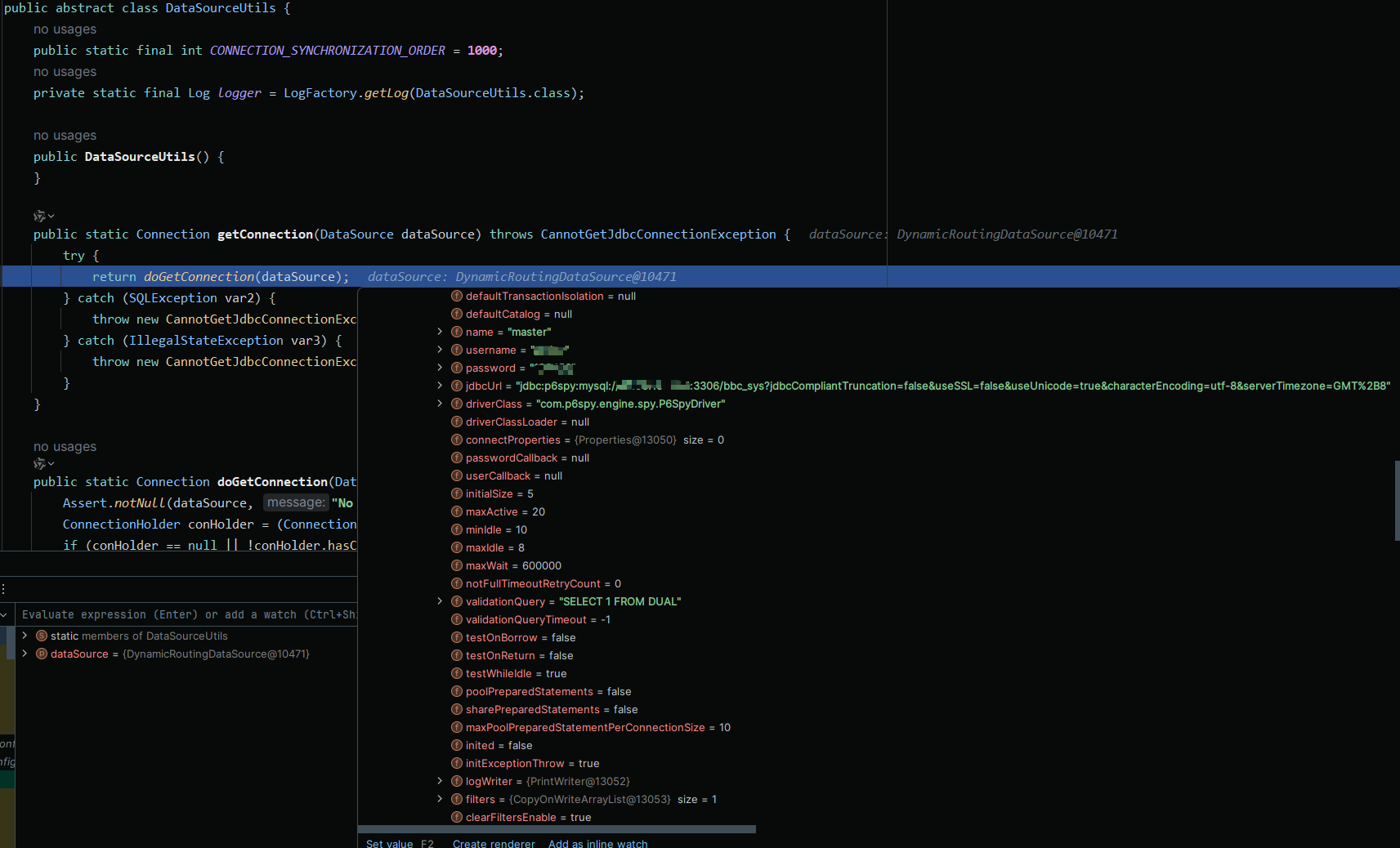This screenshot has width=1400, height=848.
Task: Expand the driverClass field node
Action: [440, 404]
